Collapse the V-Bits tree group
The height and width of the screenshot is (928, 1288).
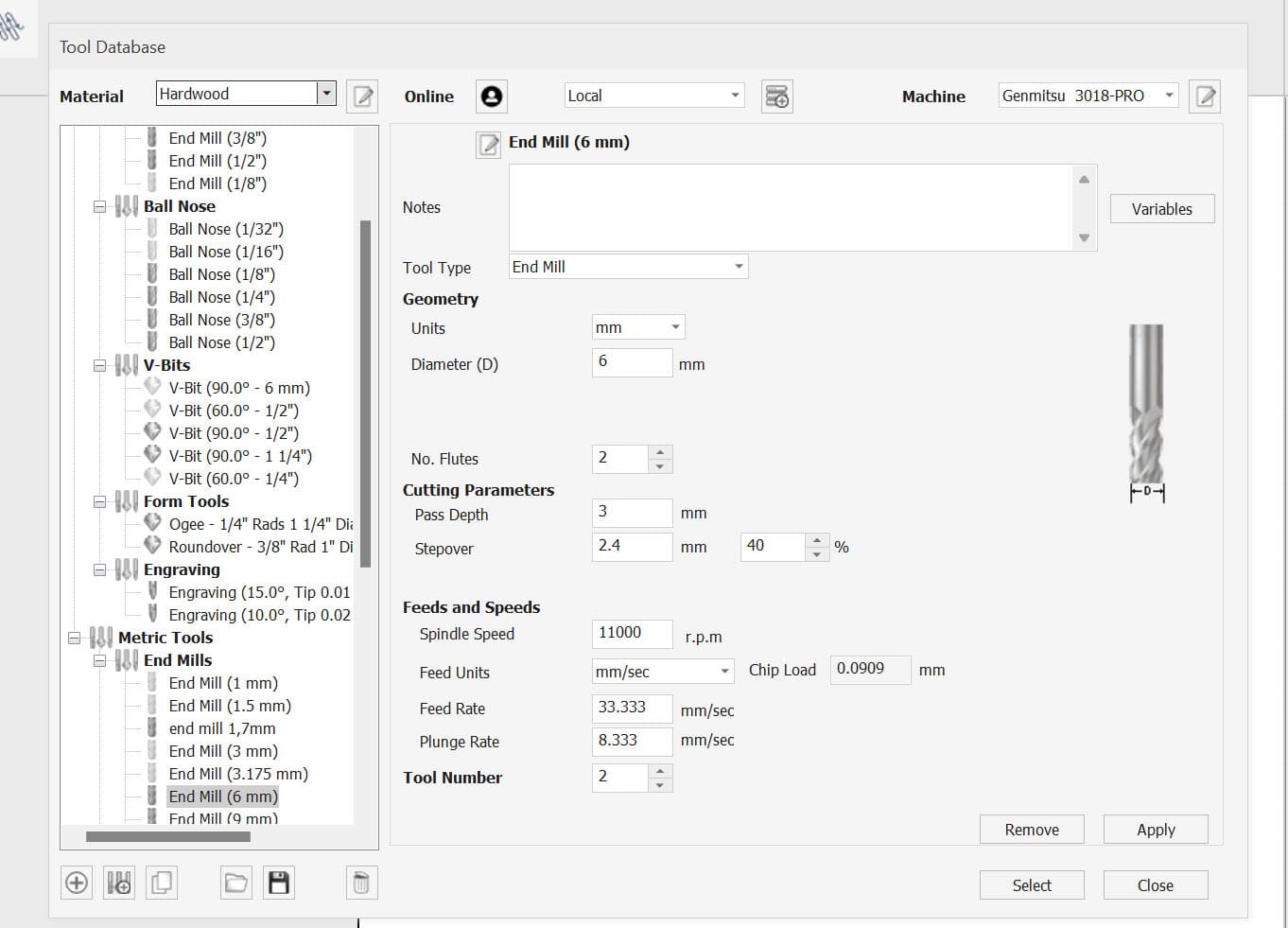[x=99, y=365]
